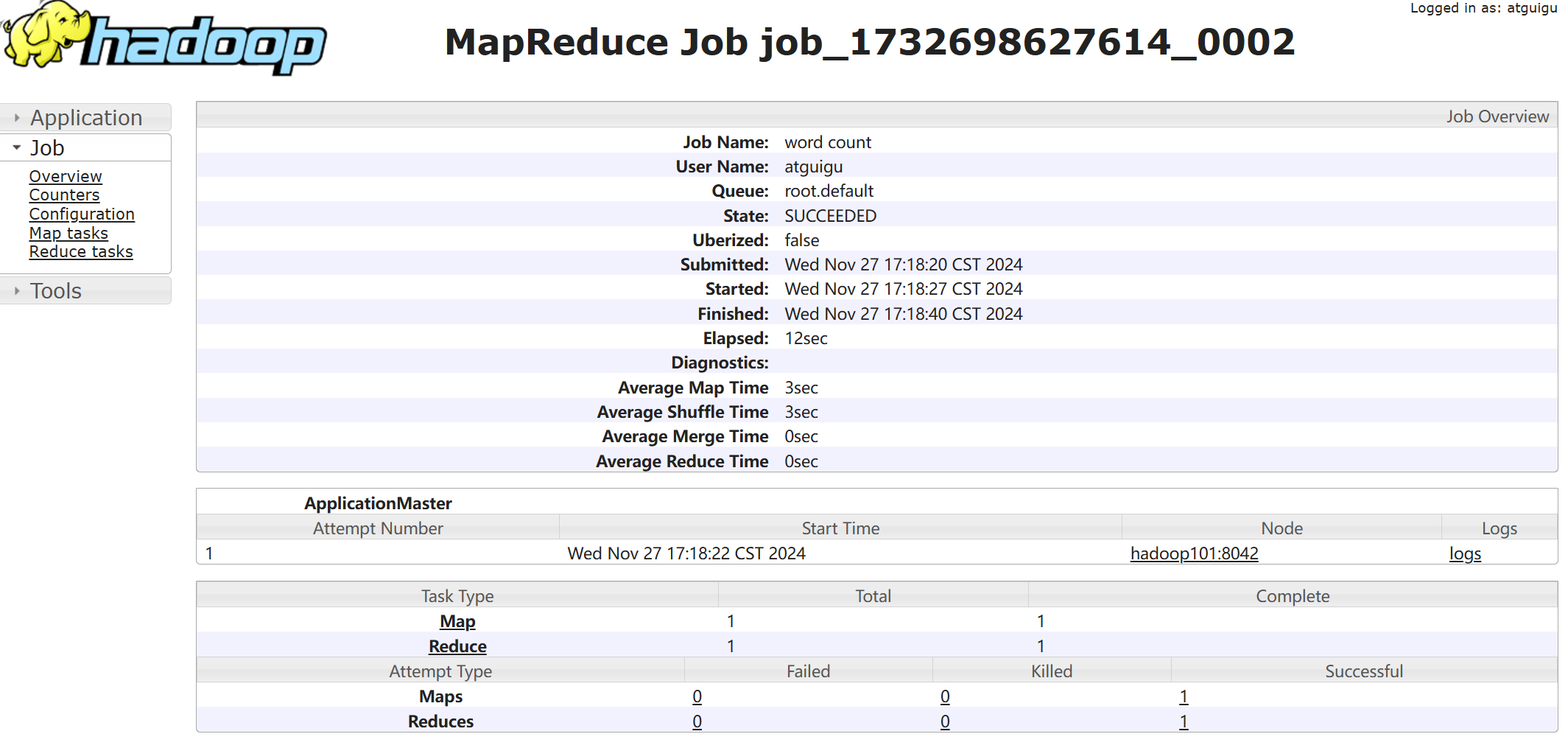Open successful Maps attempts count
1568x748 pixels.
click(1184, 696)
